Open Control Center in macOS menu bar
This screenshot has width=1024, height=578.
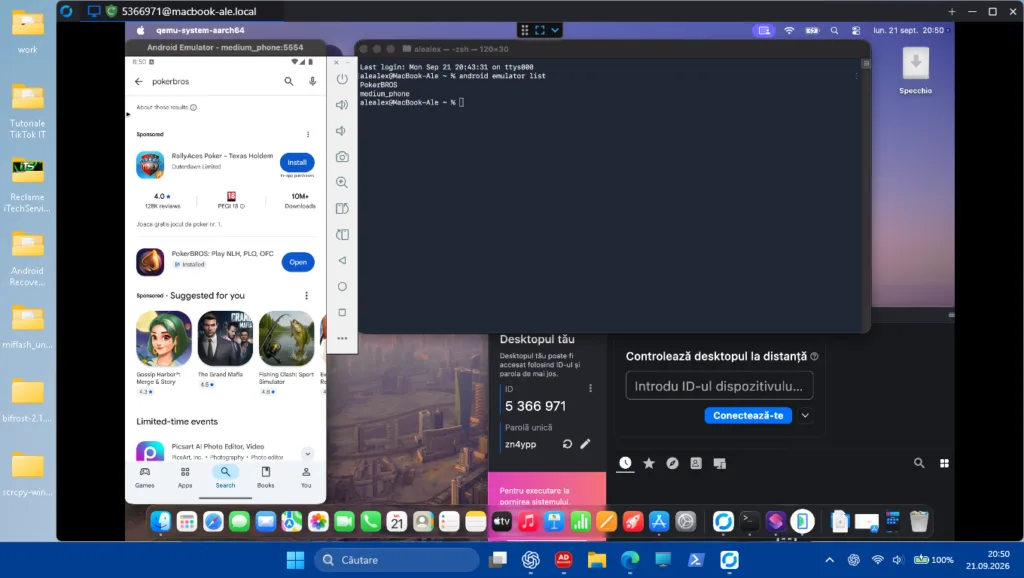click(x=856, y=30)
